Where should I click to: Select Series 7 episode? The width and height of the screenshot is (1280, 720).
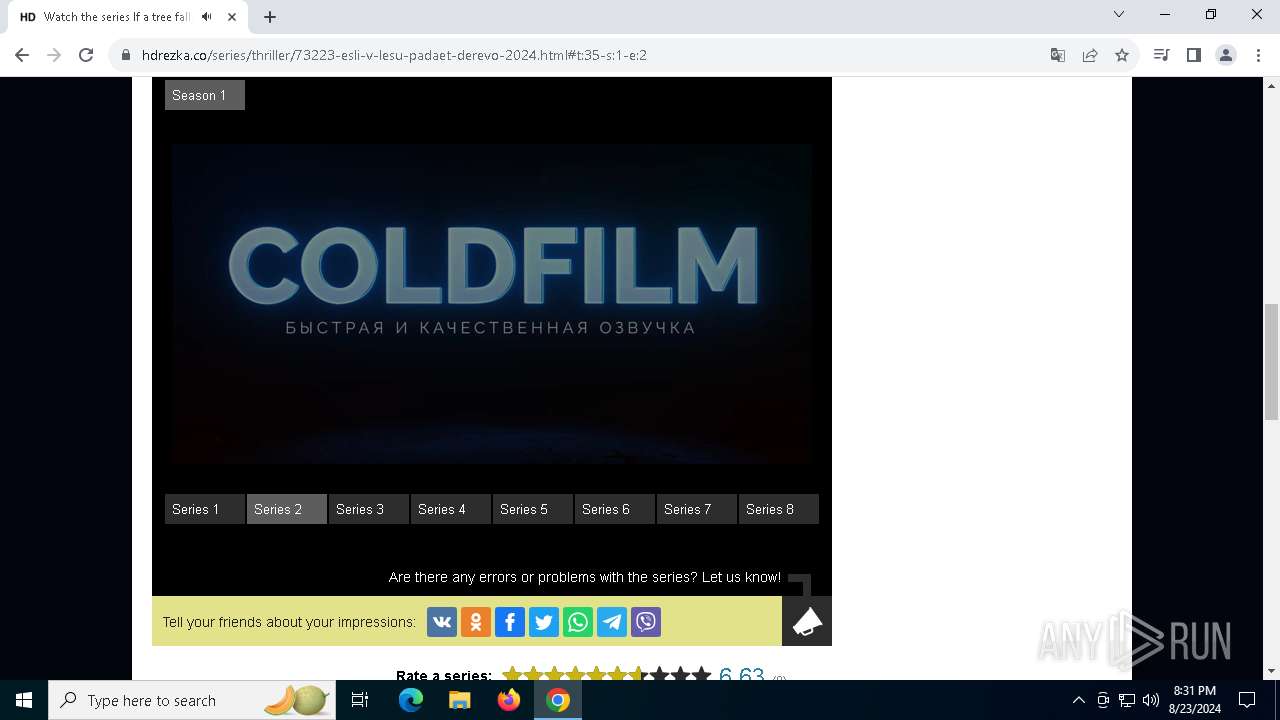[697, 509]
